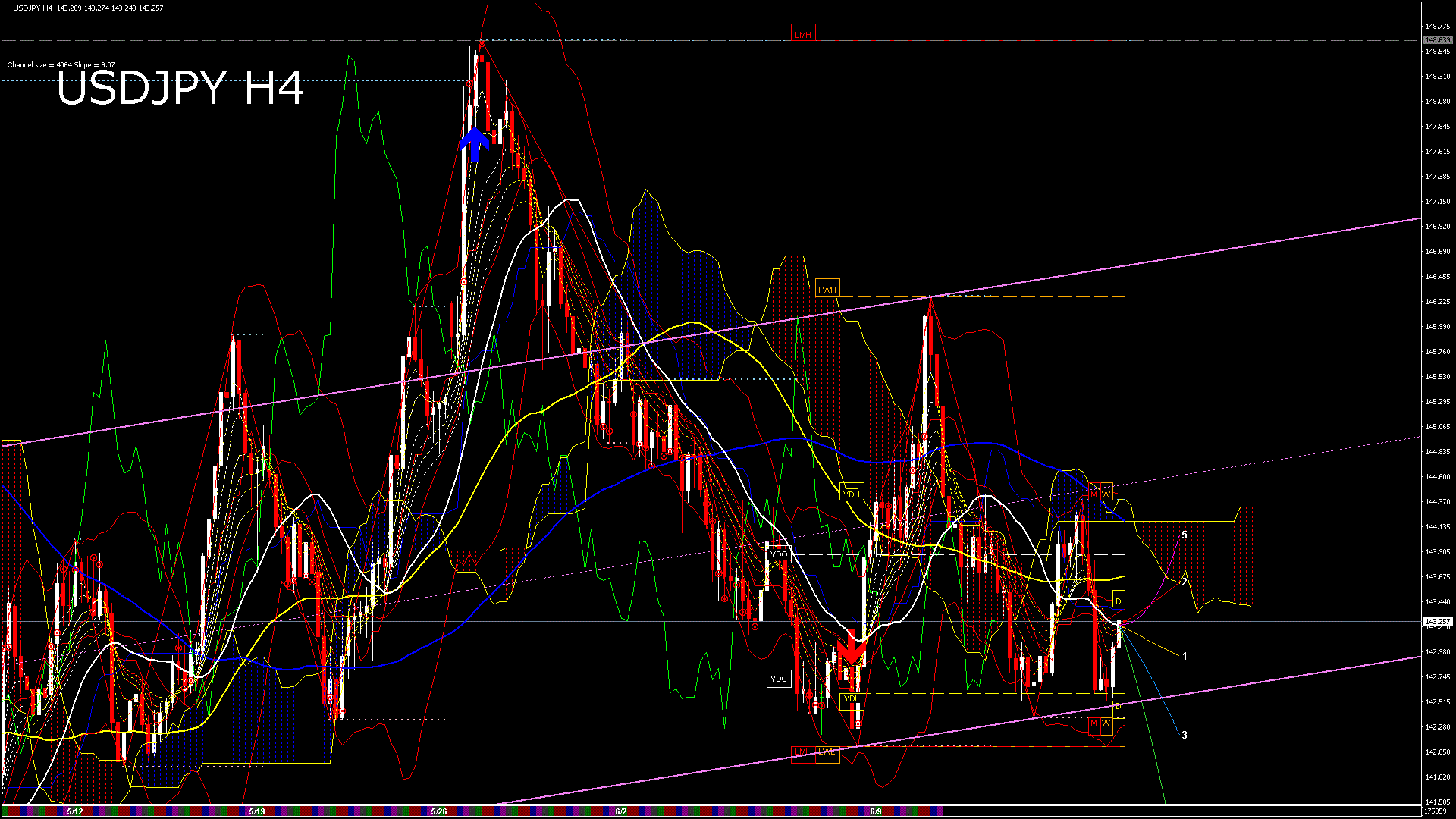Click the blue up arrow signal marker

coord(475,144)
